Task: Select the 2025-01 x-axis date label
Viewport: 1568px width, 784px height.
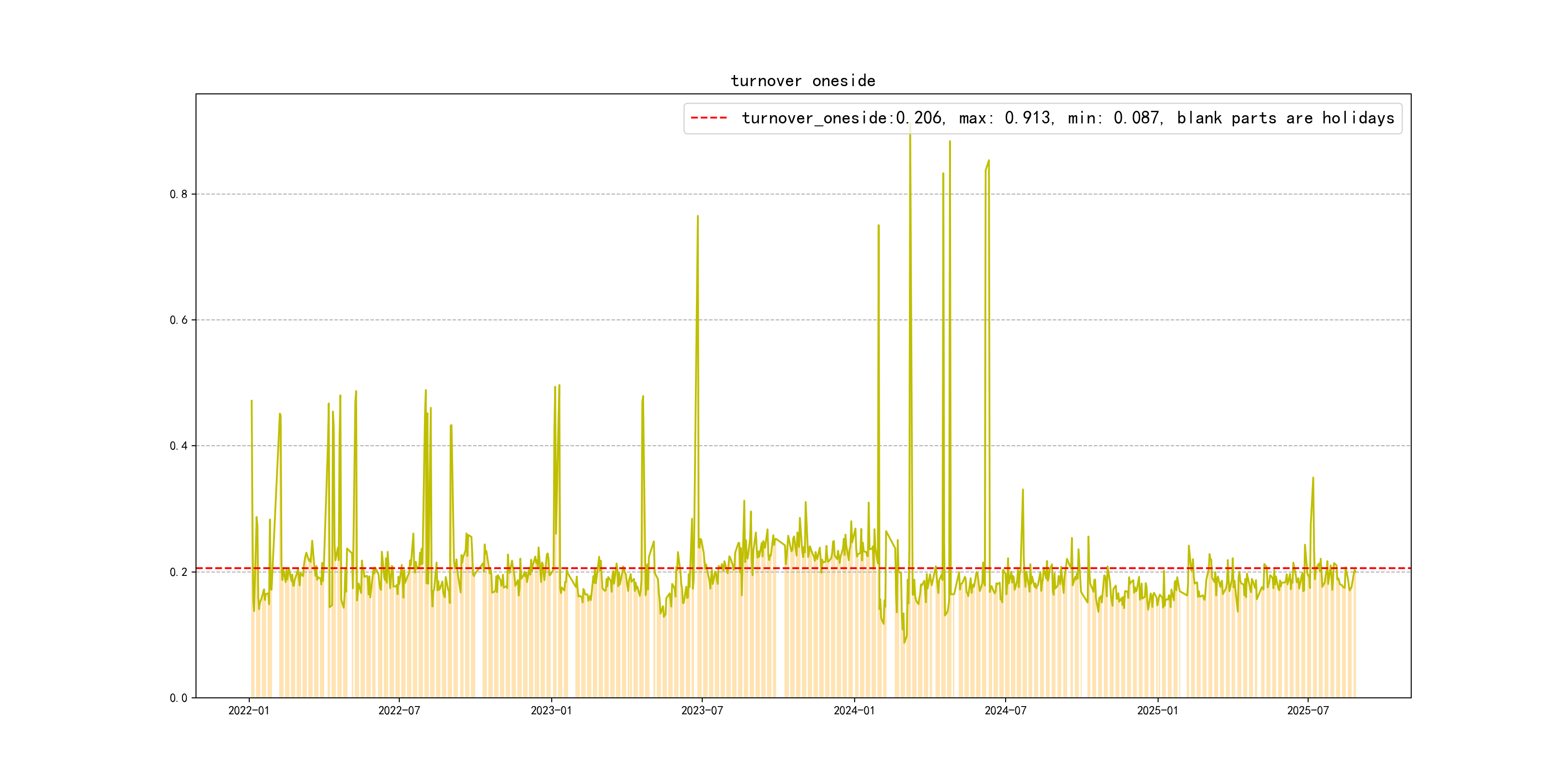Action: 1158,711
